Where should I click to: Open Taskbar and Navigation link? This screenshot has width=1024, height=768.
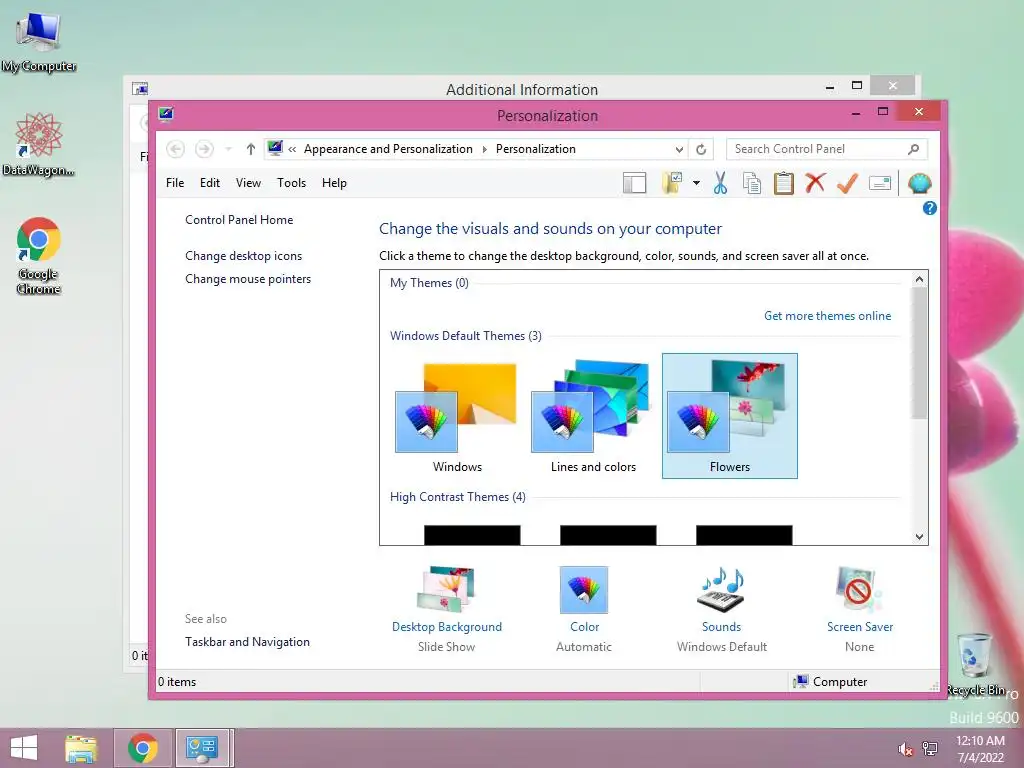tap(248, 642)
